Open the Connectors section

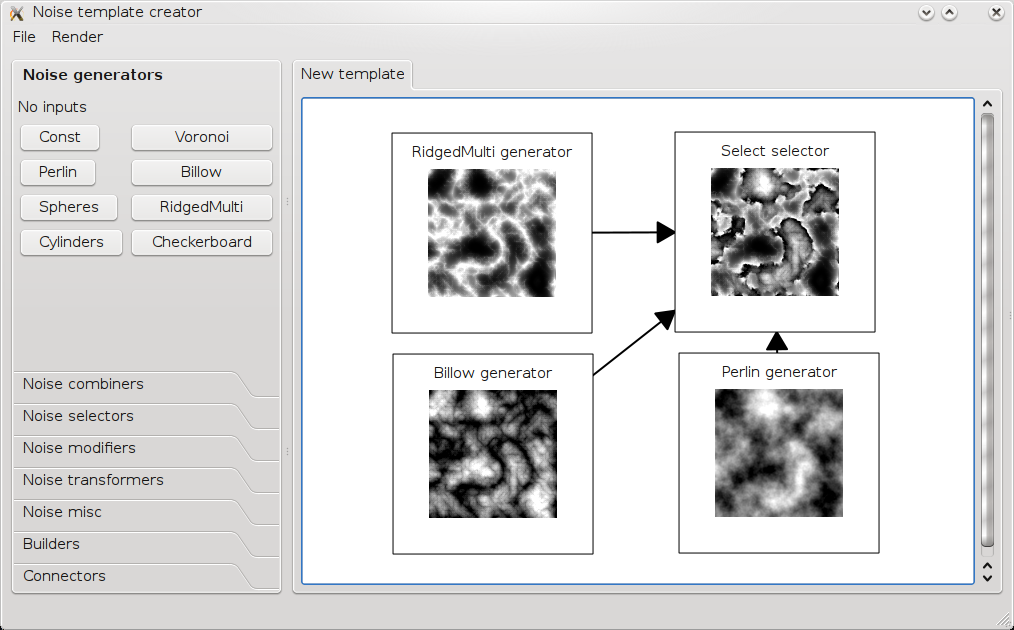point(64,576)
